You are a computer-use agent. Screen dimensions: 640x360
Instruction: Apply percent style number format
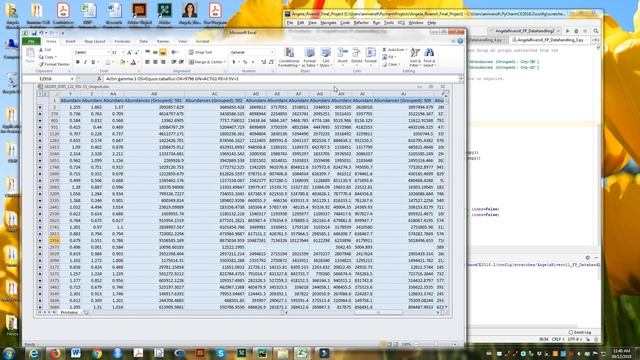coord(245,62)
